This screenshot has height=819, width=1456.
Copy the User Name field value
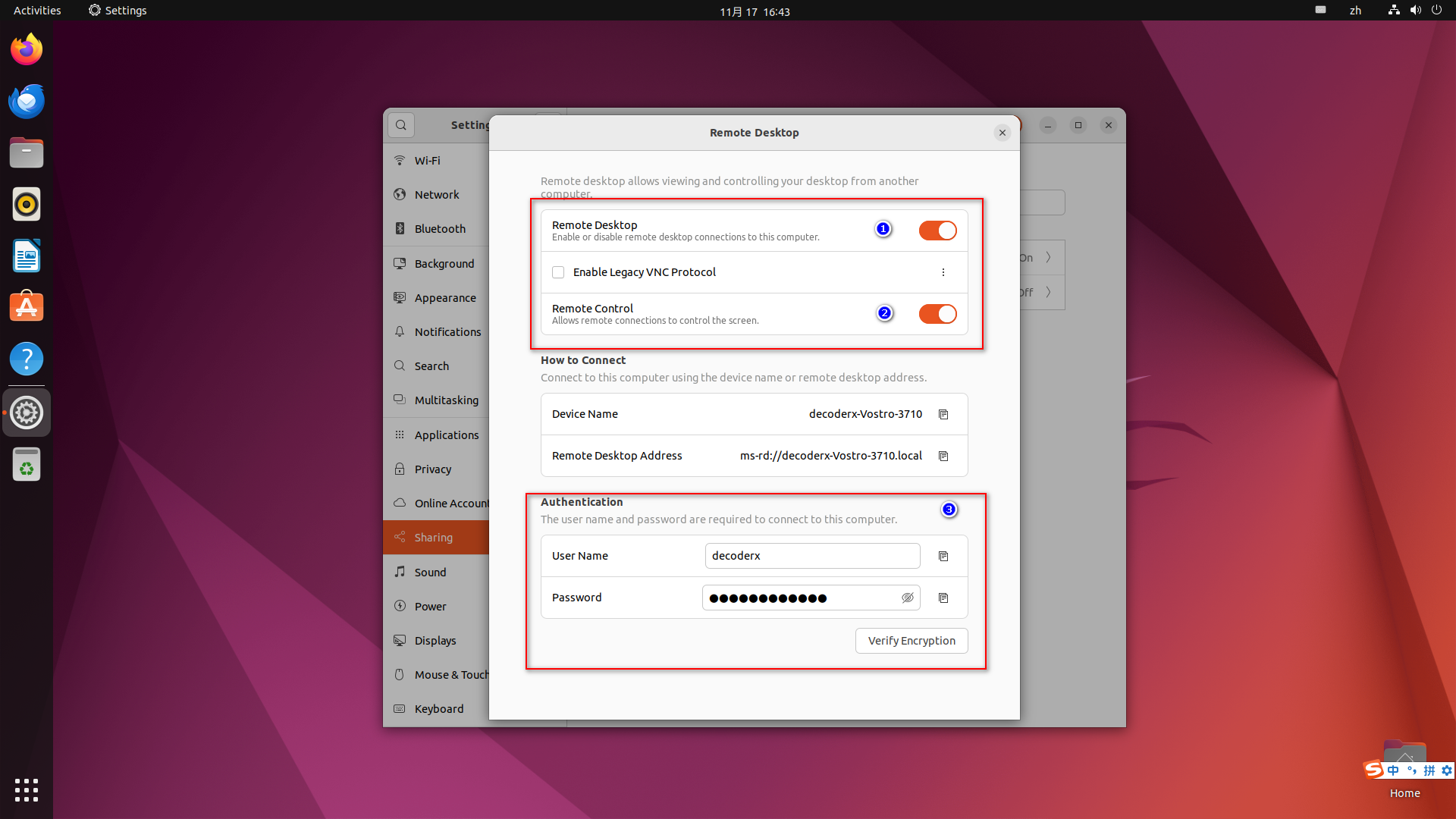click(x=943, y=556)
